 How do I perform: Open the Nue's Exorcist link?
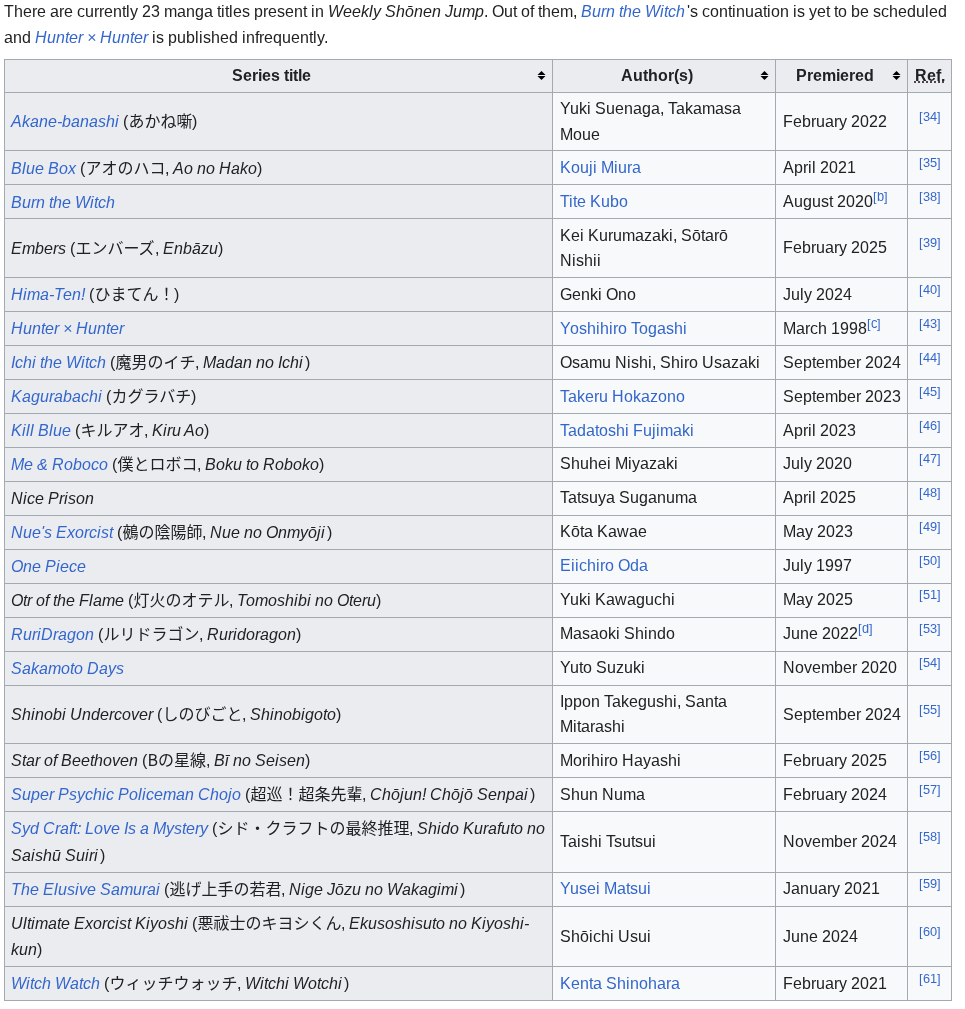point(62,533)
